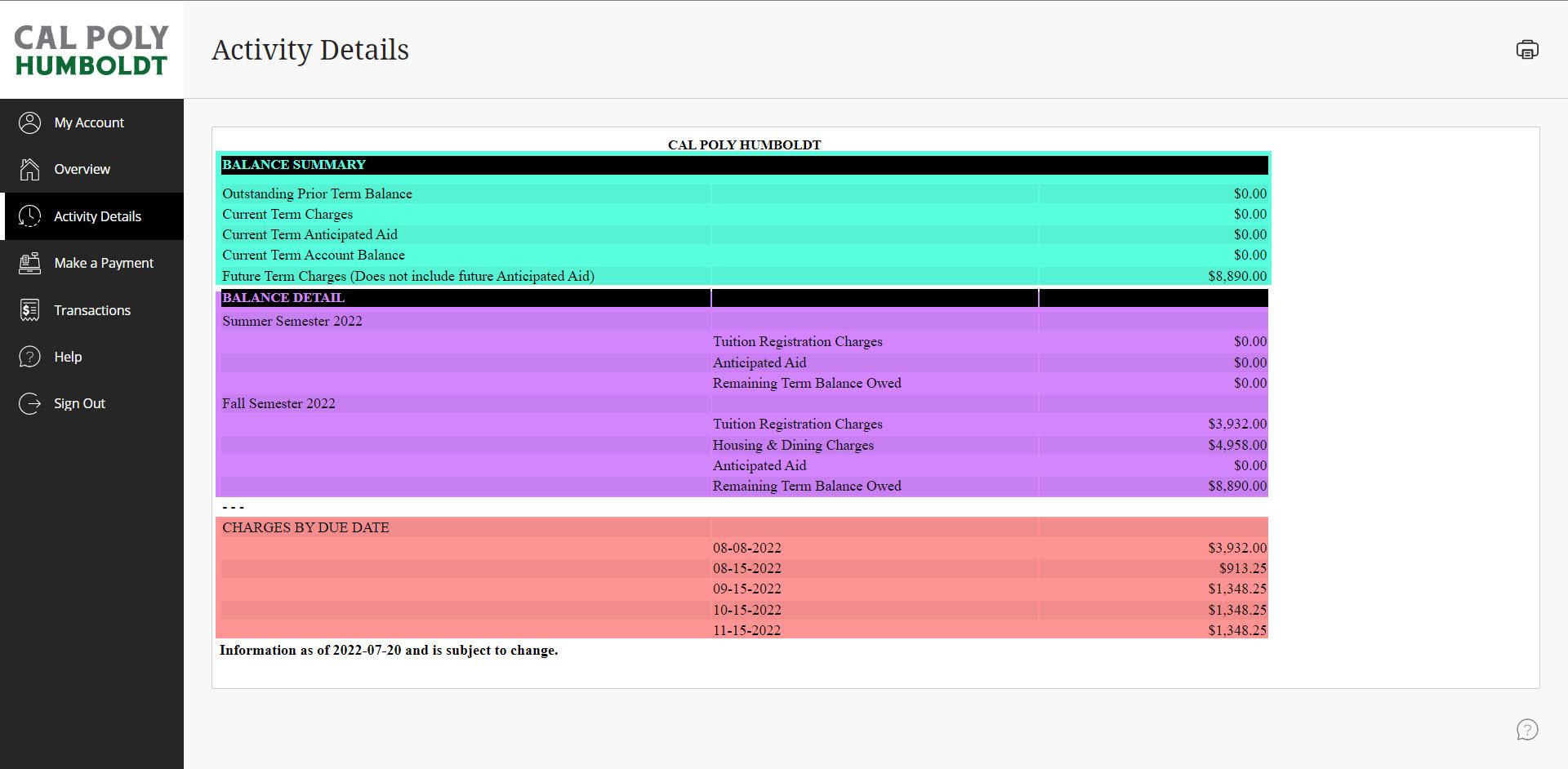Click the Sign Out arrow icon
This screenshot has height=769, width=1568.
pyautogui.click(x=29, y=403)
